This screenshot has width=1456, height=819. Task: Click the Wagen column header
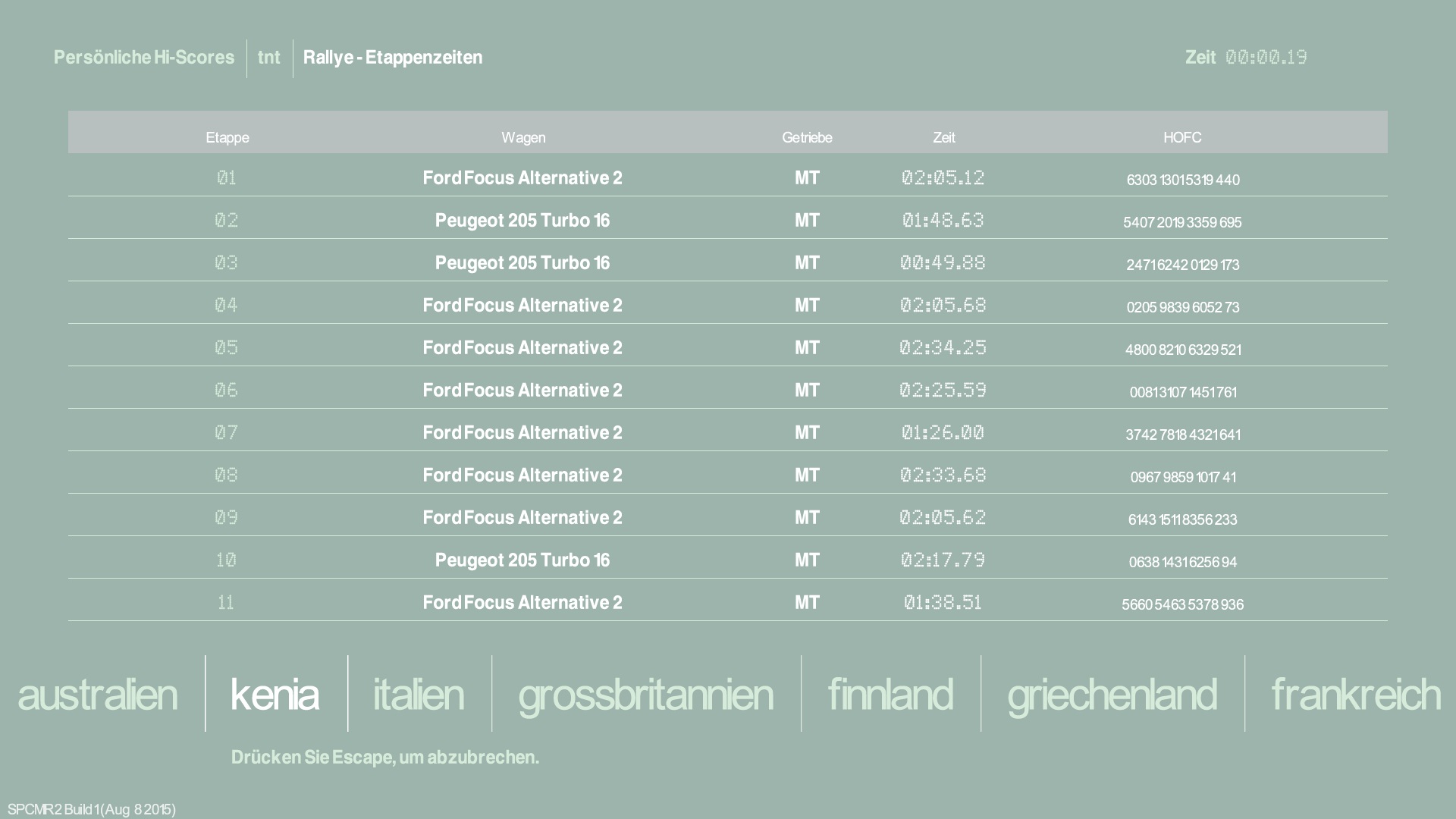coord(523,137)
